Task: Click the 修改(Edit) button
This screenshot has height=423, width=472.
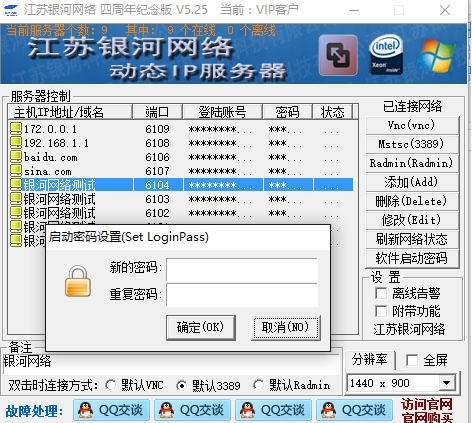Action: [412, 220]
